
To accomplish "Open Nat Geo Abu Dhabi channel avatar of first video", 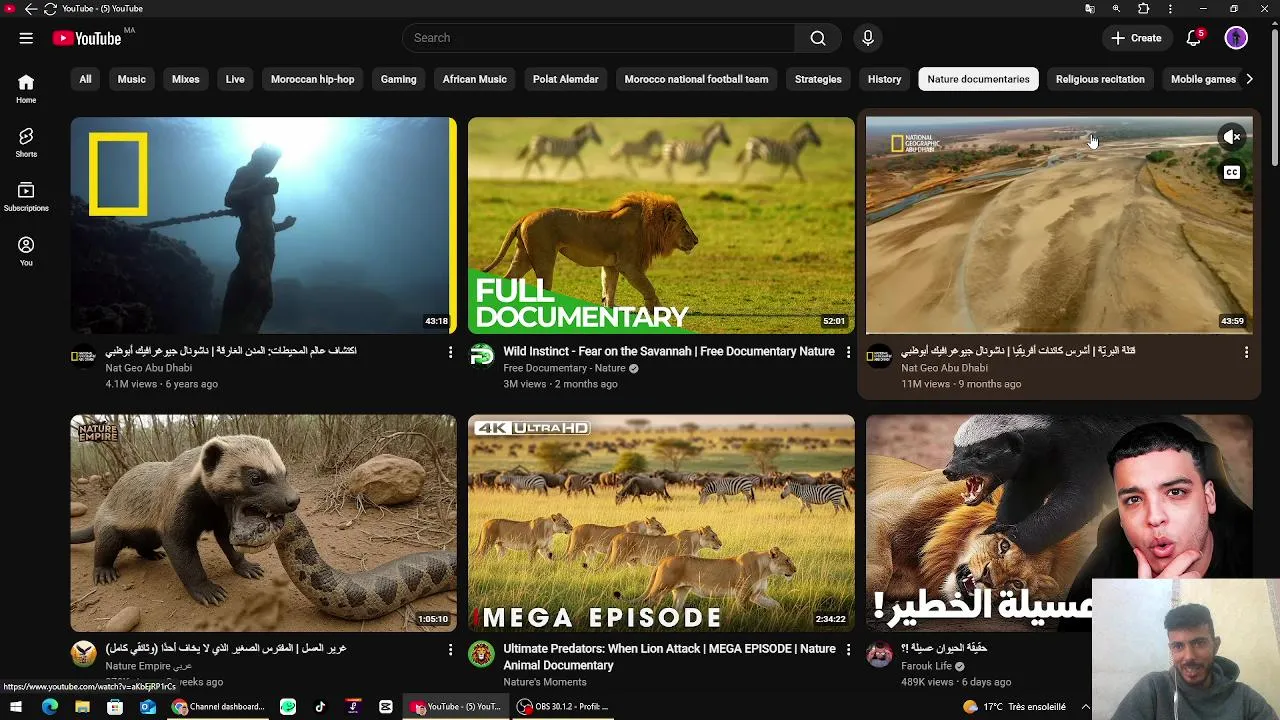I will point(84,356).
